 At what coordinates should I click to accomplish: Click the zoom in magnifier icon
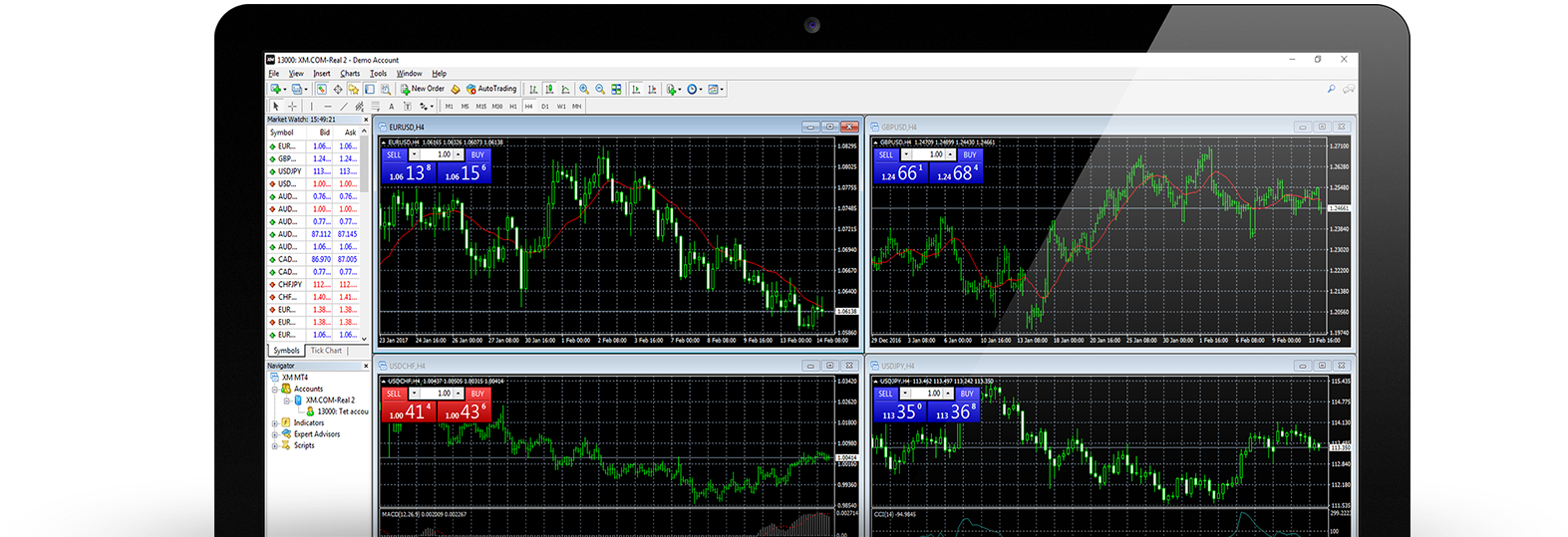click(x=584, y=89)
